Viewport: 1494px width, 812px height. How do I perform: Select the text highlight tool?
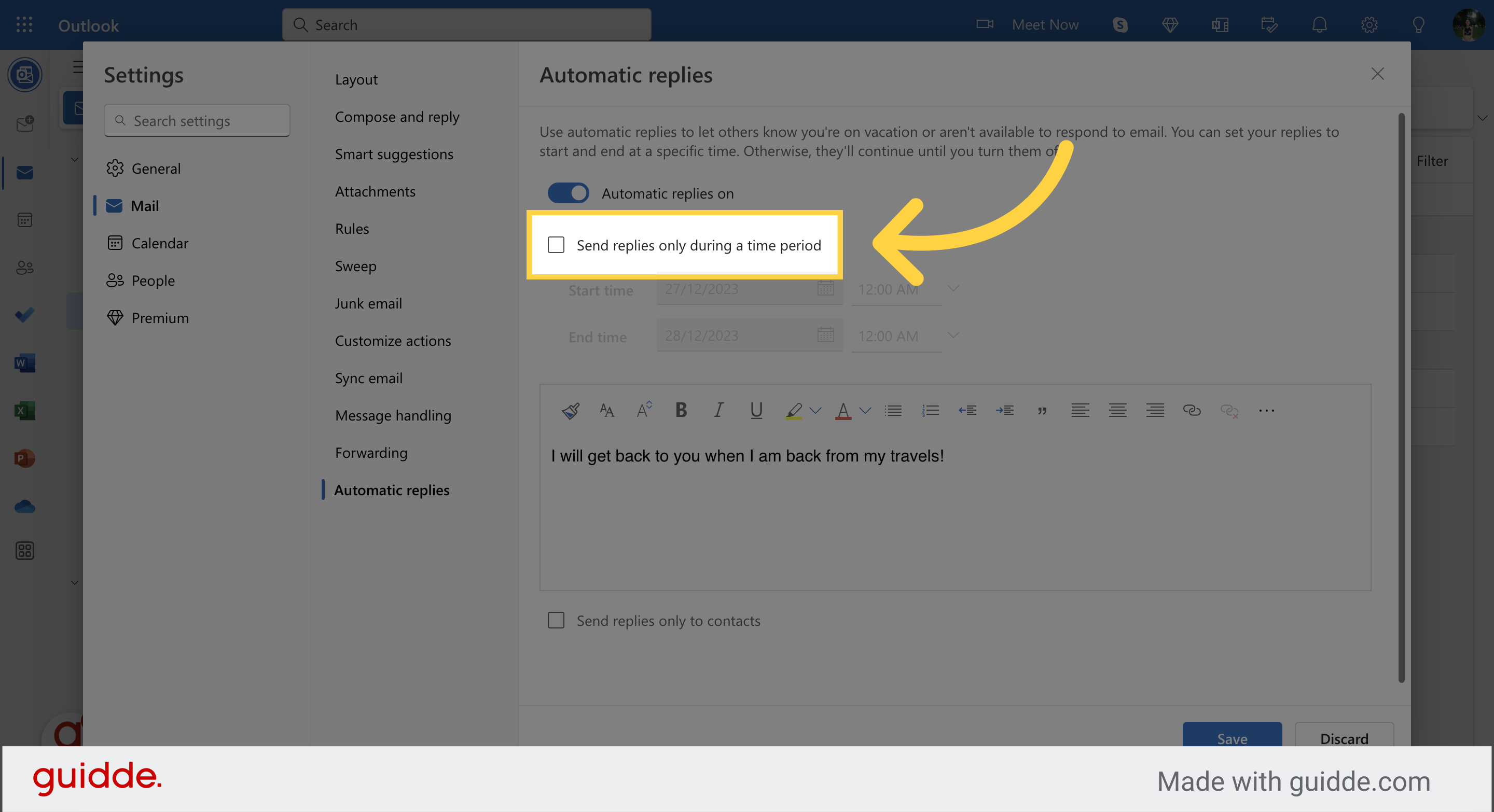(795, 410)
